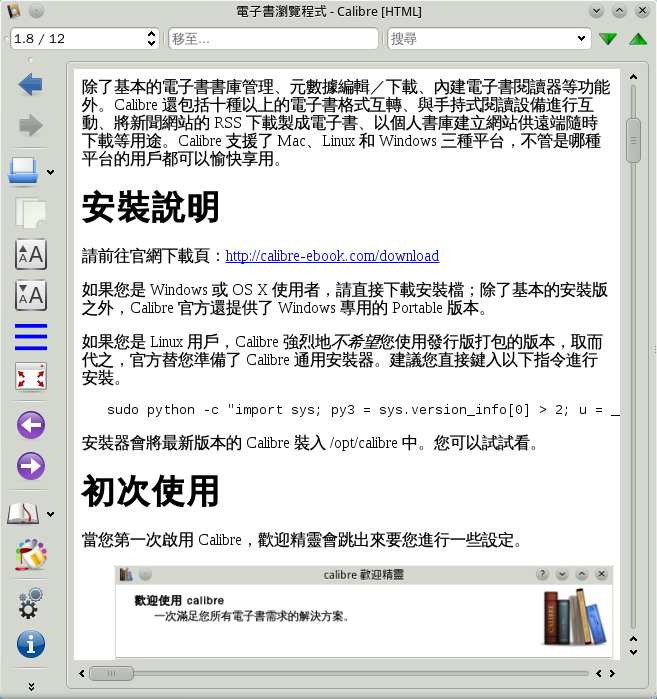Increment page number stepper up arrow

[x=152, y=34]
